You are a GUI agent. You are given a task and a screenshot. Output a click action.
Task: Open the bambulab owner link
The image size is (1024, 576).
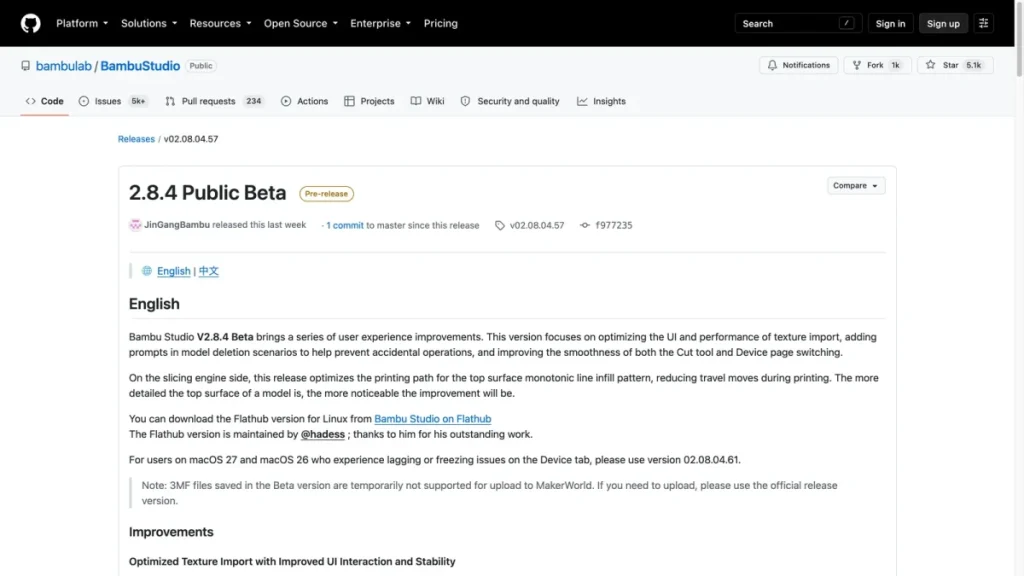tap(63, 66)
